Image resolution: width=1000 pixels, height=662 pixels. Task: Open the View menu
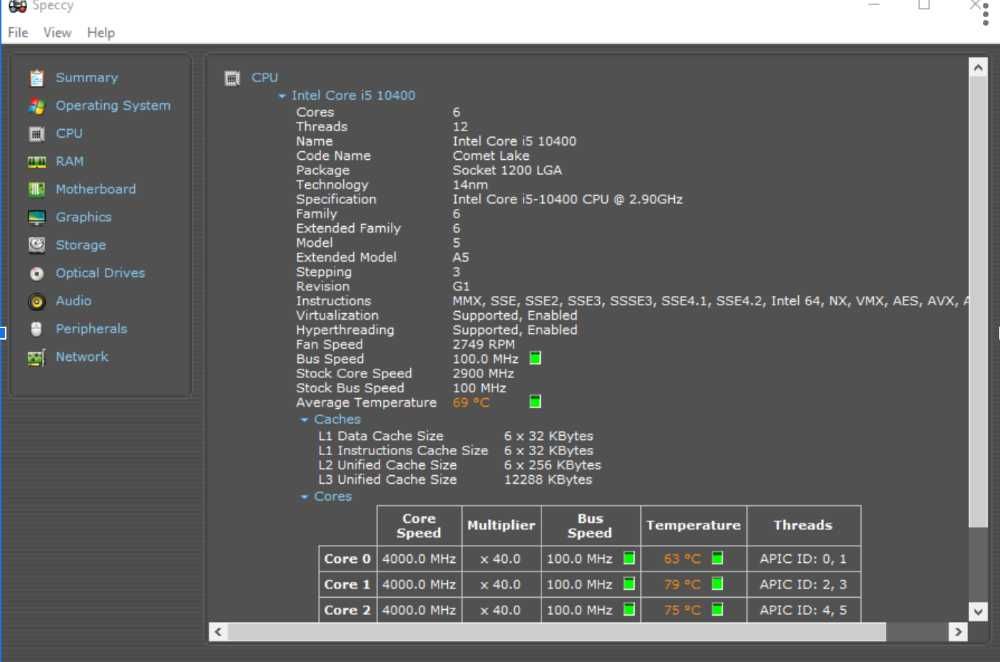[x=57, y=33]
